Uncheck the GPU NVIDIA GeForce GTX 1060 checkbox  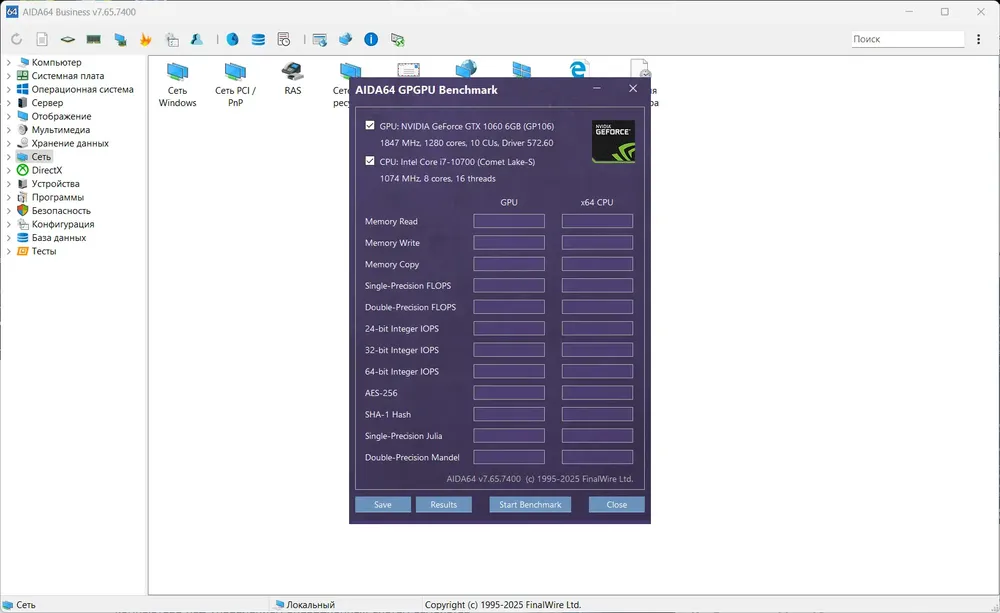click(370, 126)
